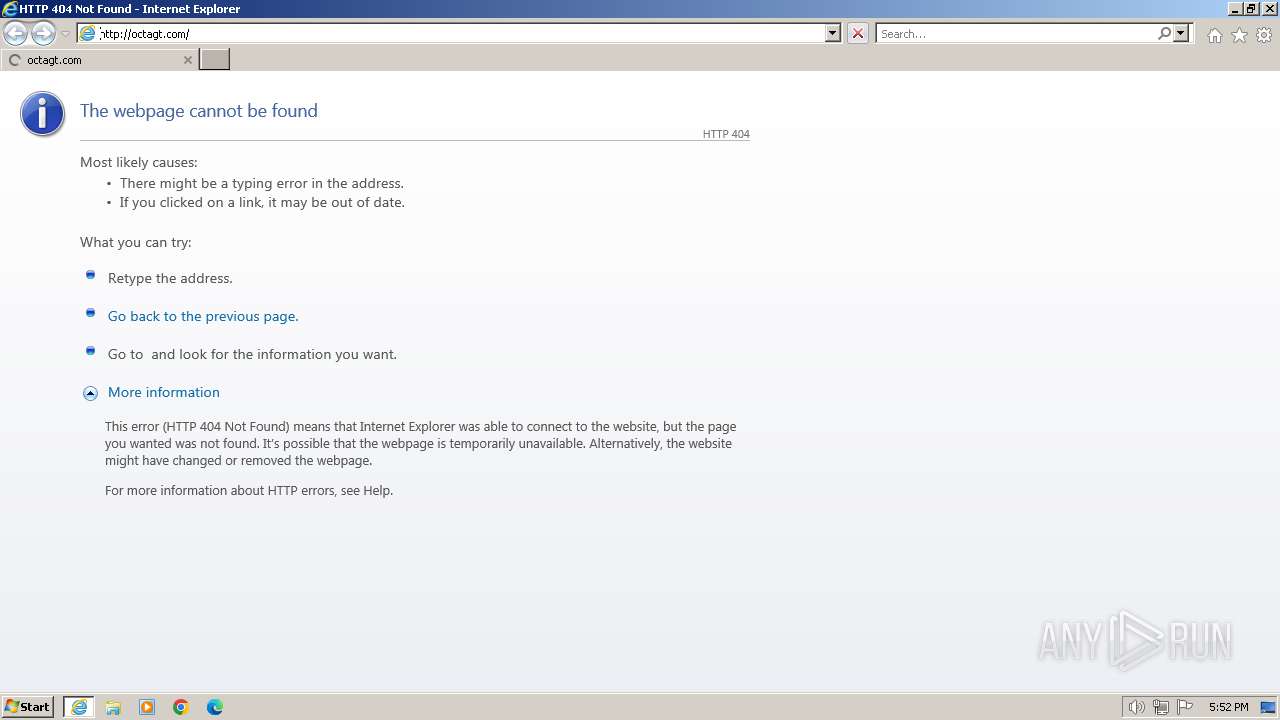The height and width of the screenshot is (720, 1280).
Task: Click 'What you can try:' text
Action: (x=136, y=242)
